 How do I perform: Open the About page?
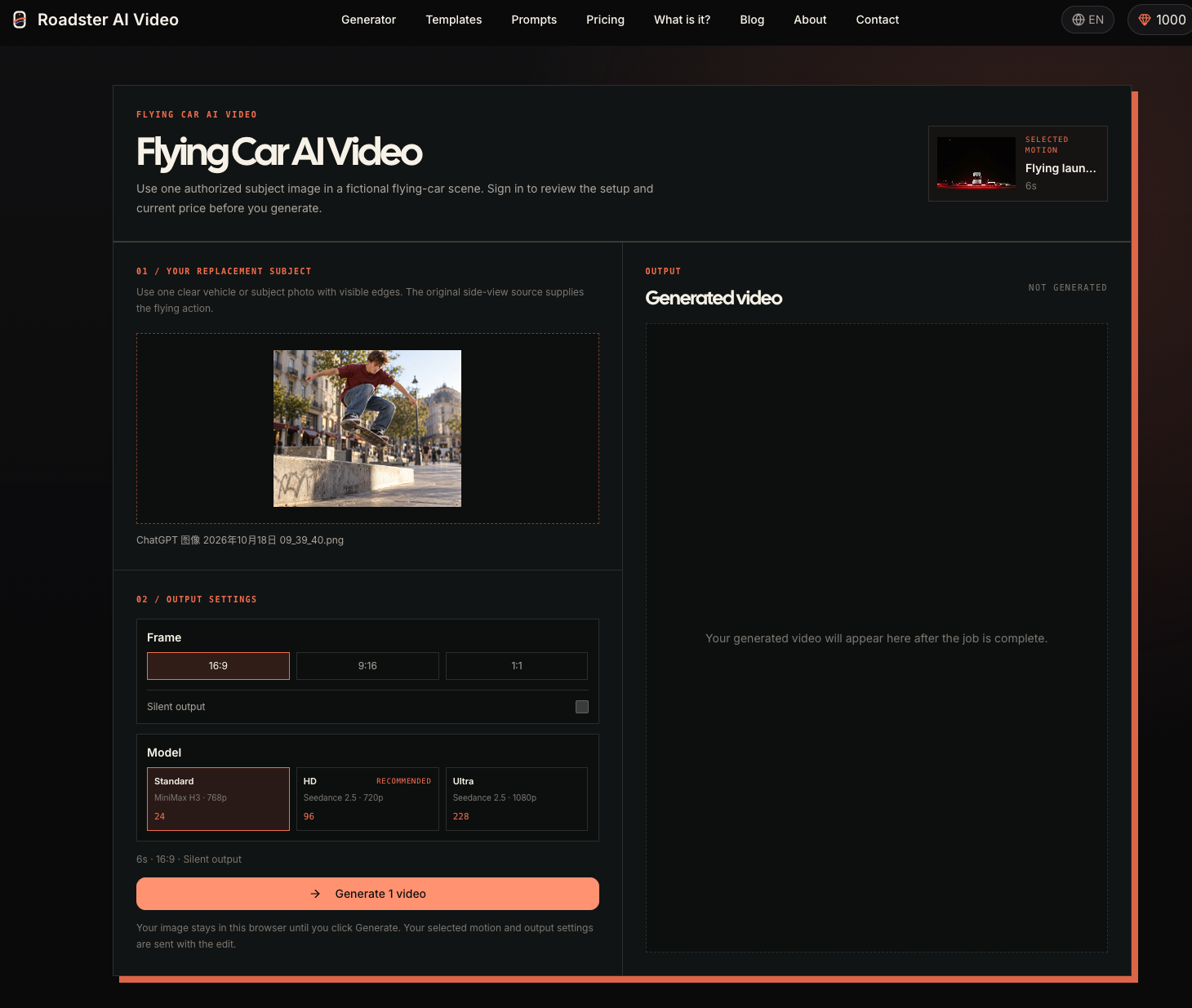pos(810,20)
